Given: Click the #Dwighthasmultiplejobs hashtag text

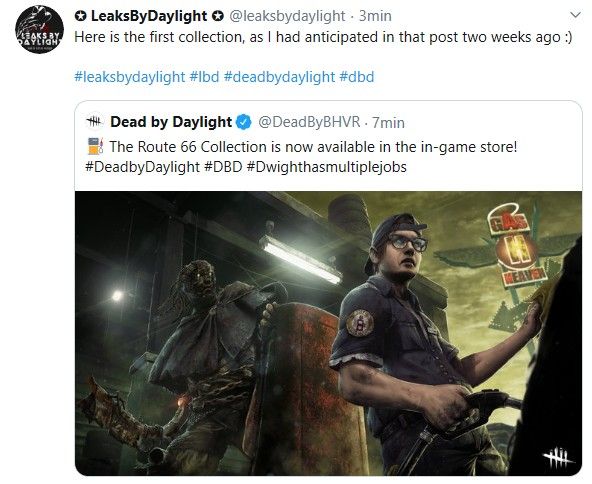Looking at the screenshot, I should (x=326, y=166).
